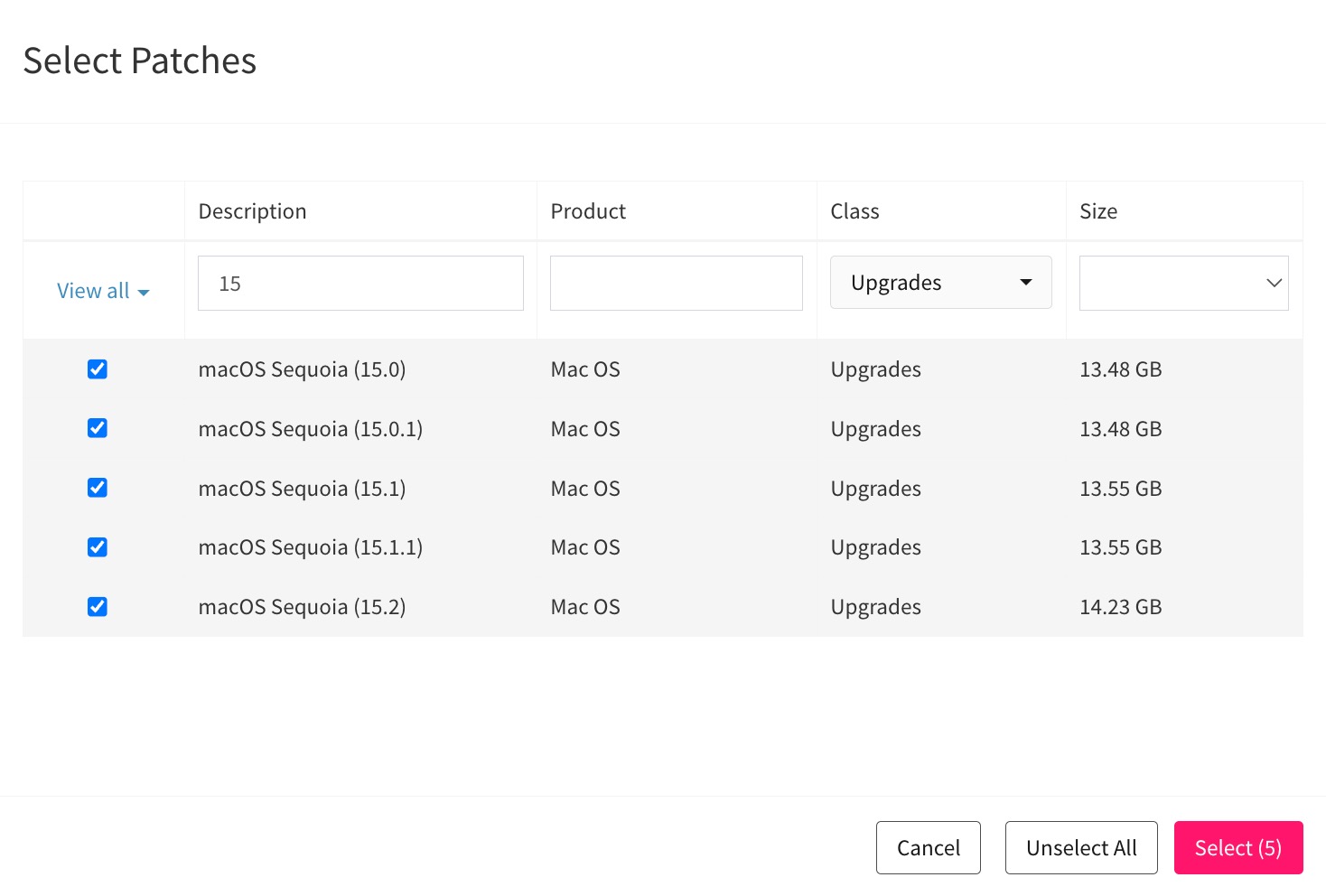The image size is (1326, 896).
Task: Toggle the macOS Sequoia (15.1) checkbox
Action: pyautogui.click(x=98, y=488)
